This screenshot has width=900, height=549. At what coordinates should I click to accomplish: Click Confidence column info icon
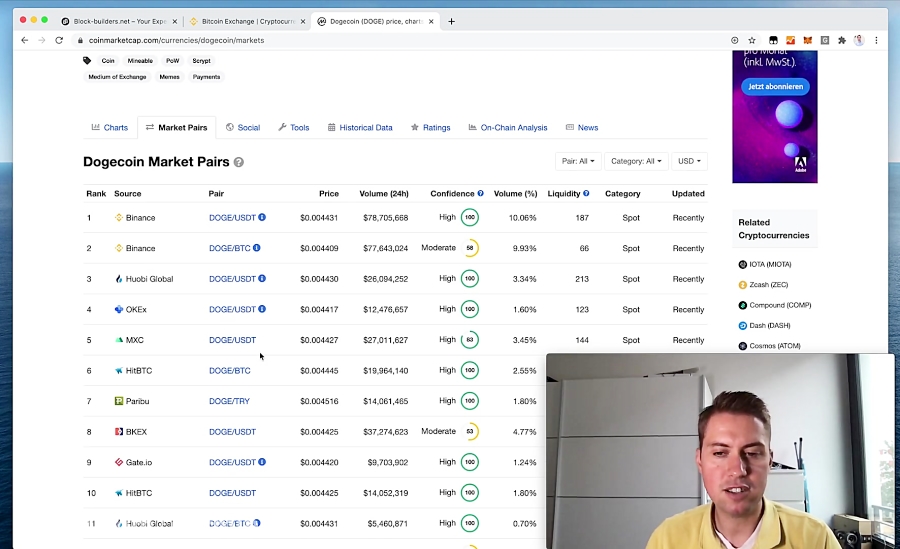[480, 194]
